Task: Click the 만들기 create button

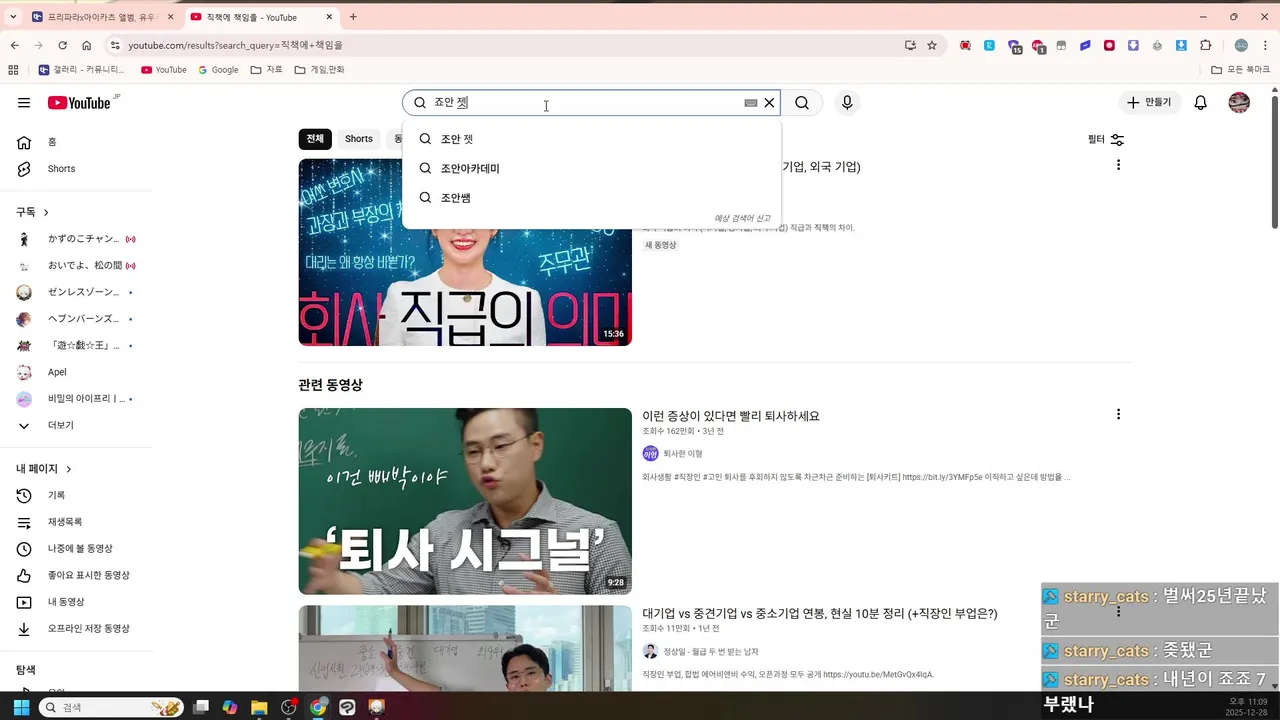Action: pos(1149,103)
